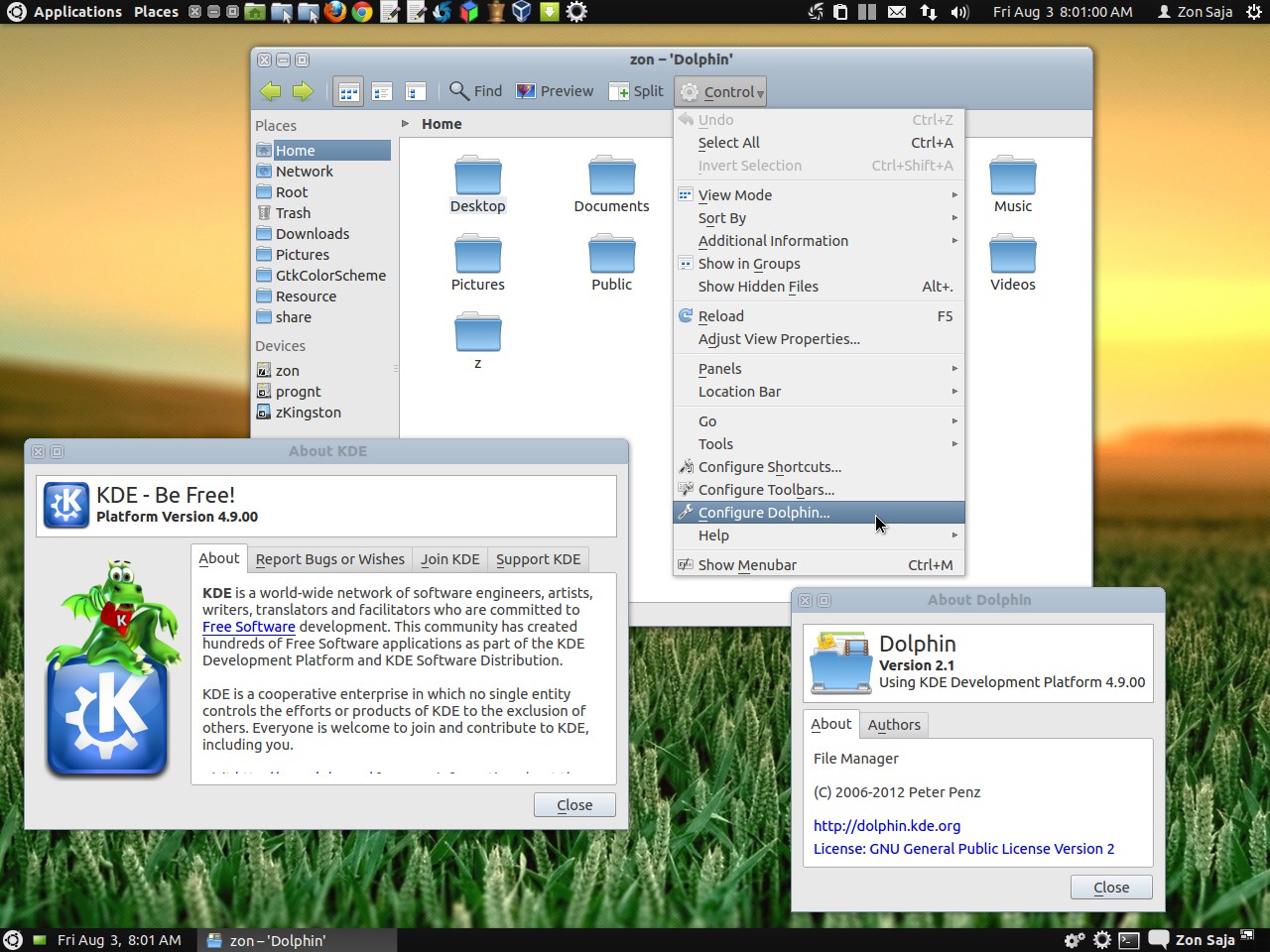
Task: Toggle Show in Groups
Action: tap(749, 264)
